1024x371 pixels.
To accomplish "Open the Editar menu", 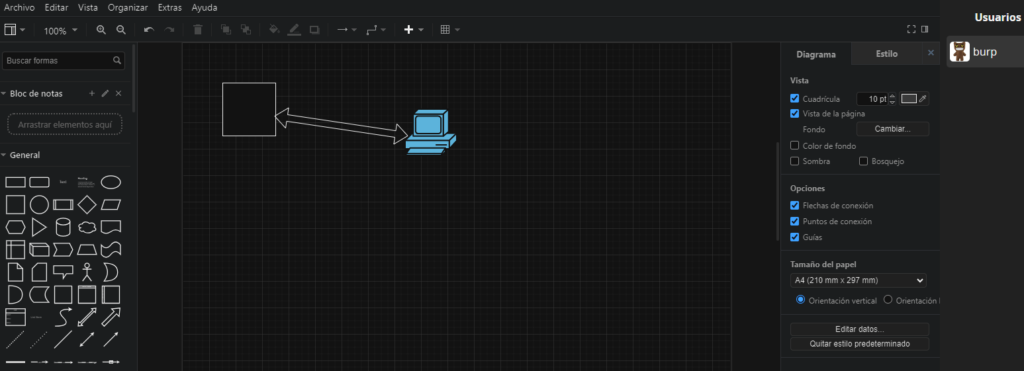I will 56,8.
